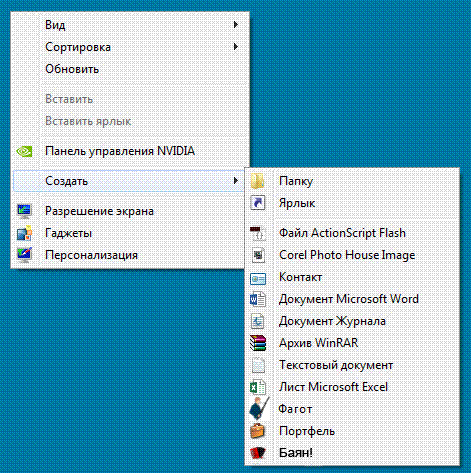This screenshot has width=471, height=473.
Task: Click the Microsoft Word document icon
Action: click(x=258, y=299)
